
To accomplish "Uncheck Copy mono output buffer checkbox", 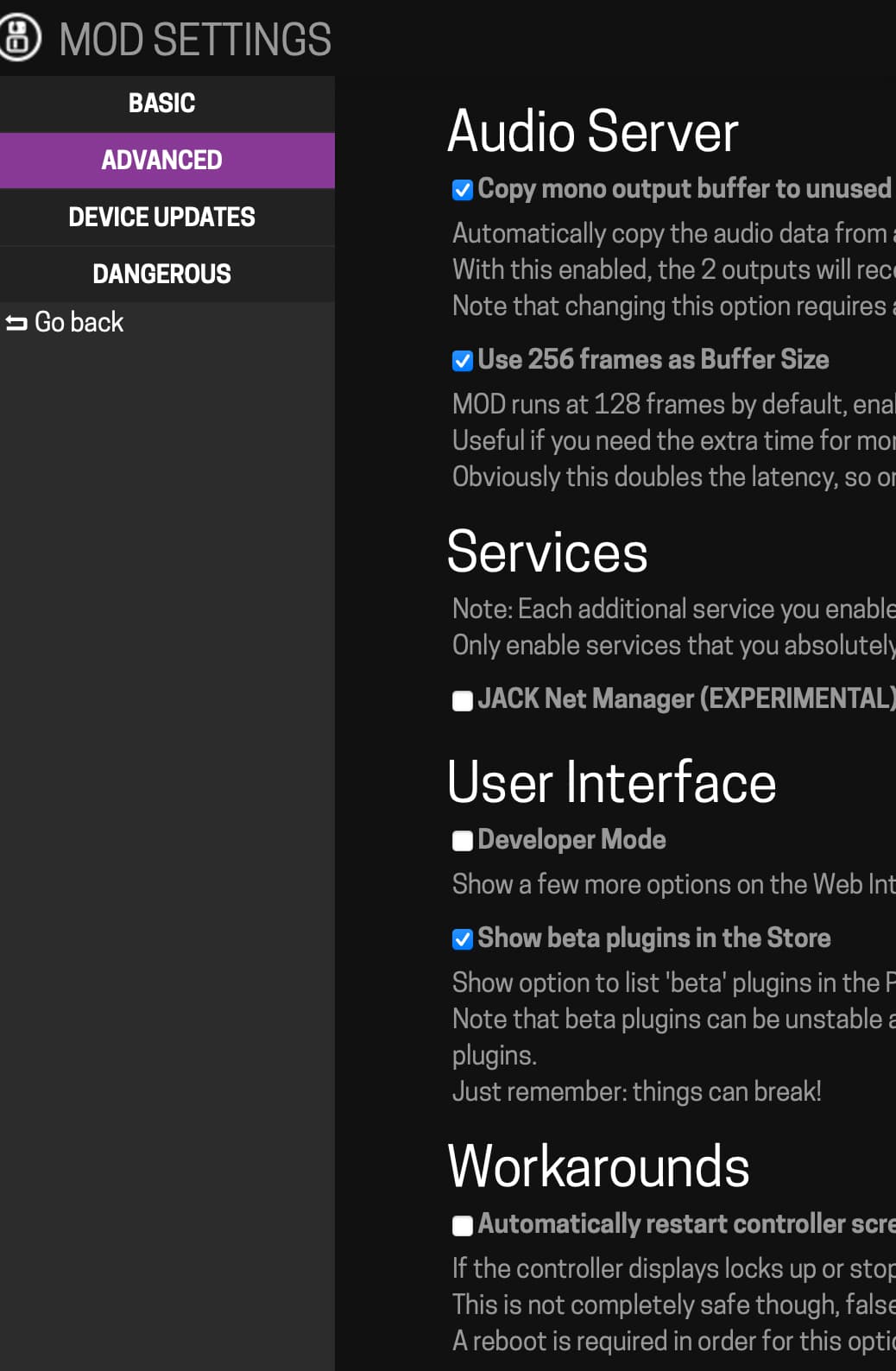I will 463,190.
